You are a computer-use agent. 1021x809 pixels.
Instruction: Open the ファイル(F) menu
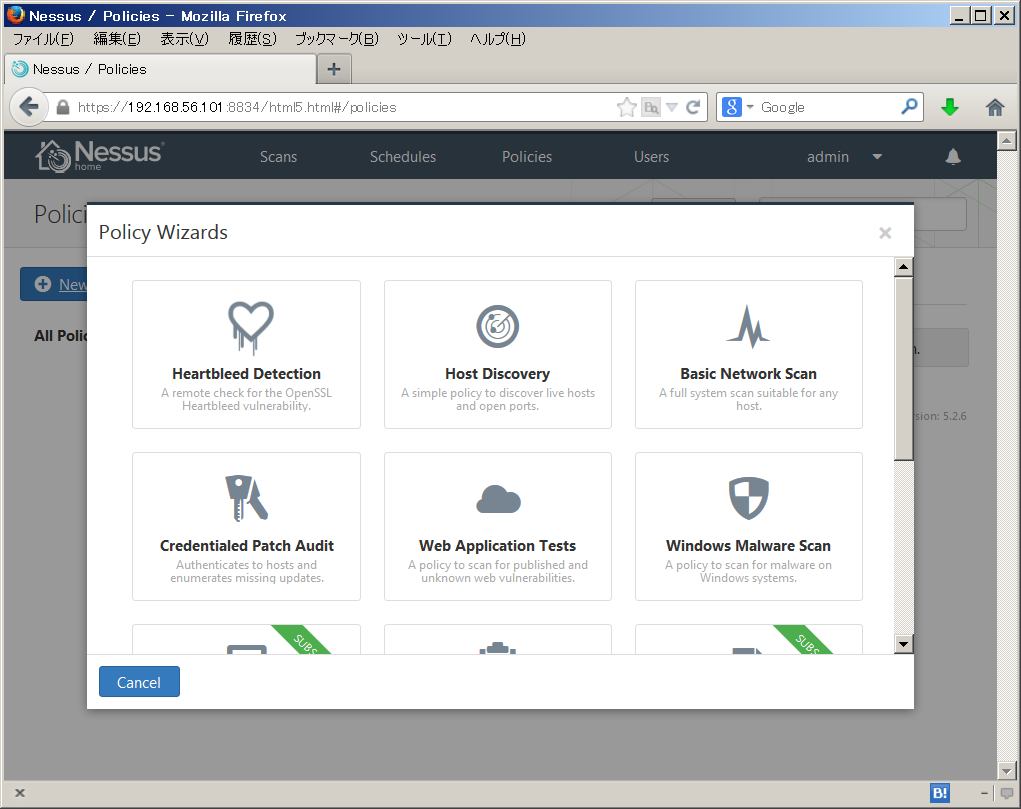(43, 39)
